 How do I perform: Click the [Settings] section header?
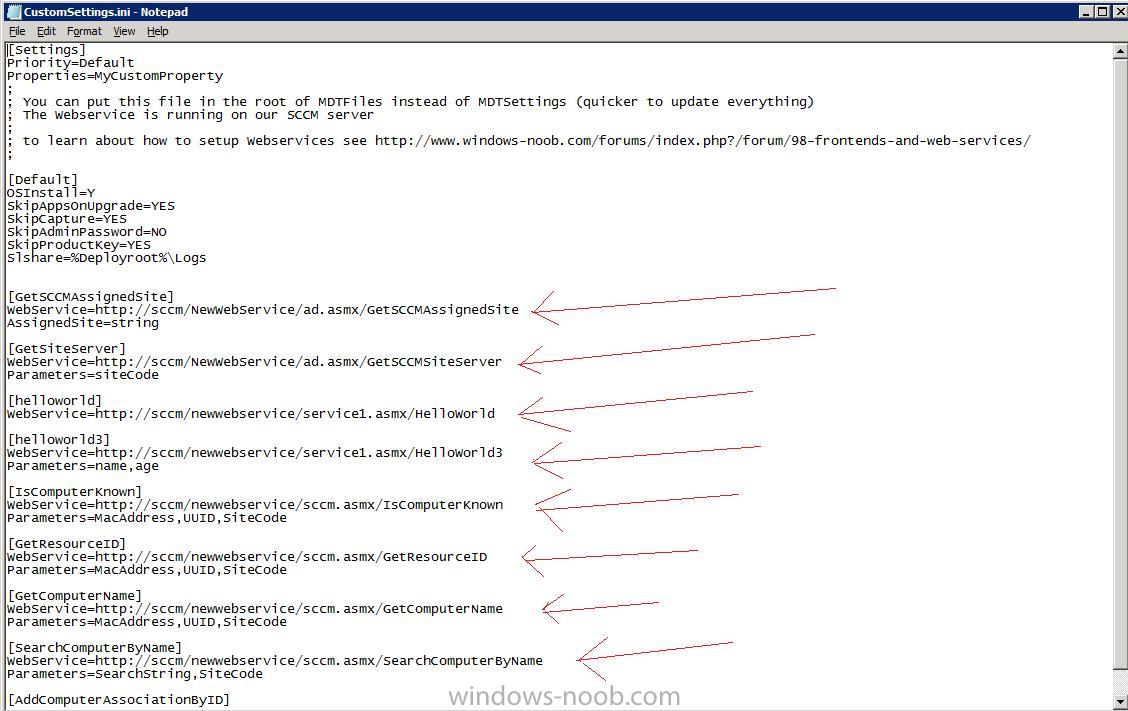pos(46,50)
